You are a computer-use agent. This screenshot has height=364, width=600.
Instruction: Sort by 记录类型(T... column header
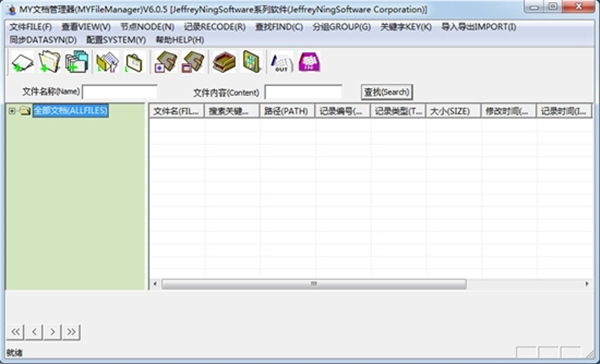pyautogui.click(x=398, y=111)
